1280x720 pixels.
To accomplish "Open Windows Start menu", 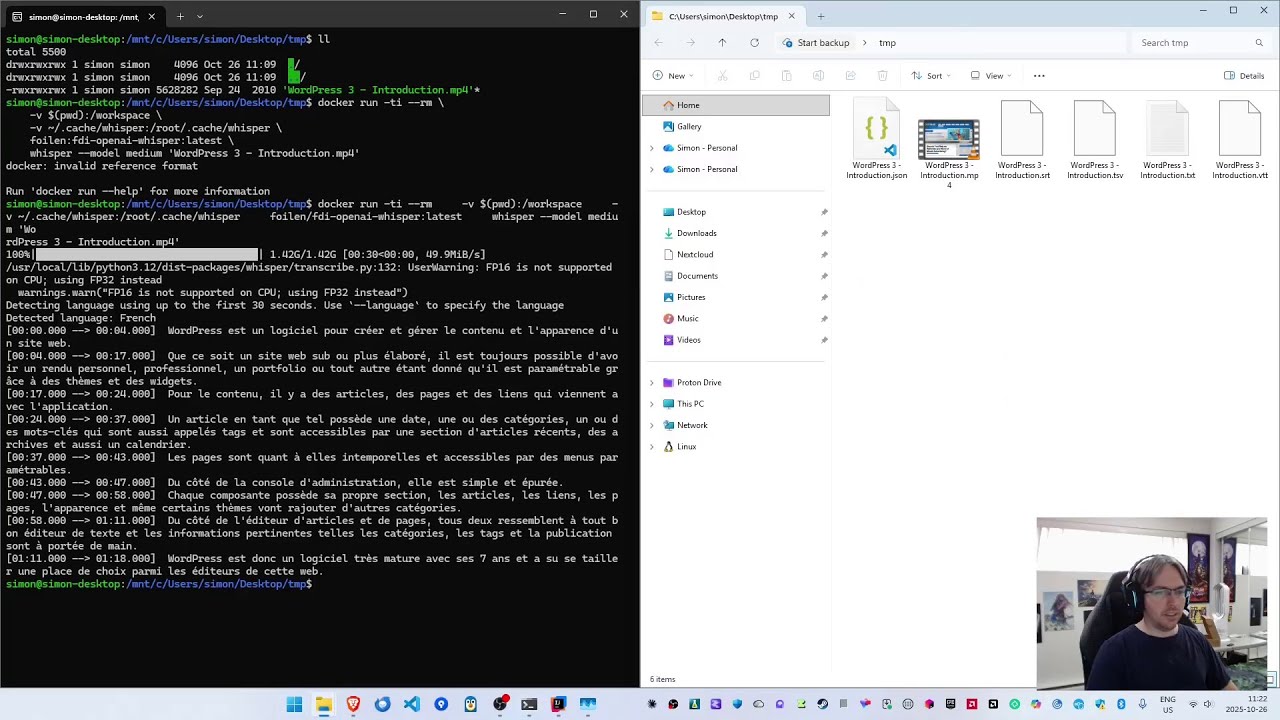I will [x=294, y=705].
